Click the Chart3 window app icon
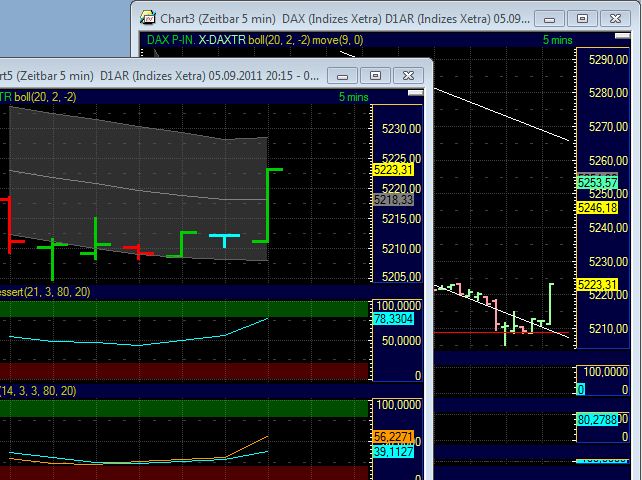Viewport: 642px width, 480px height. click(x=148, y=18)
